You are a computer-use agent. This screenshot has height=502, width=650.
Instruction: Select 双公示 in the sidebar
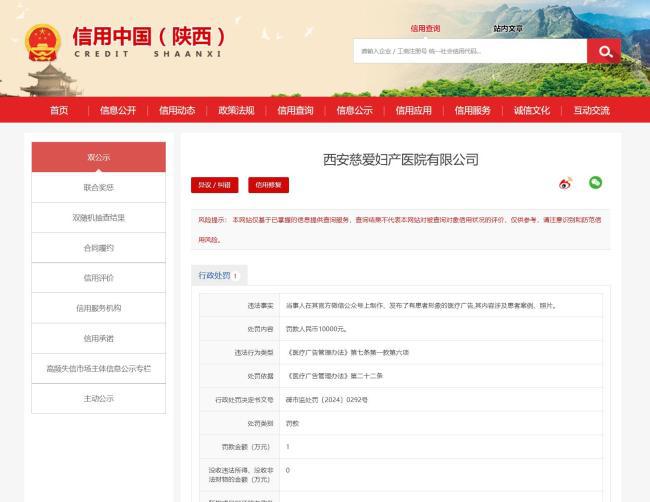pos(99,157)
